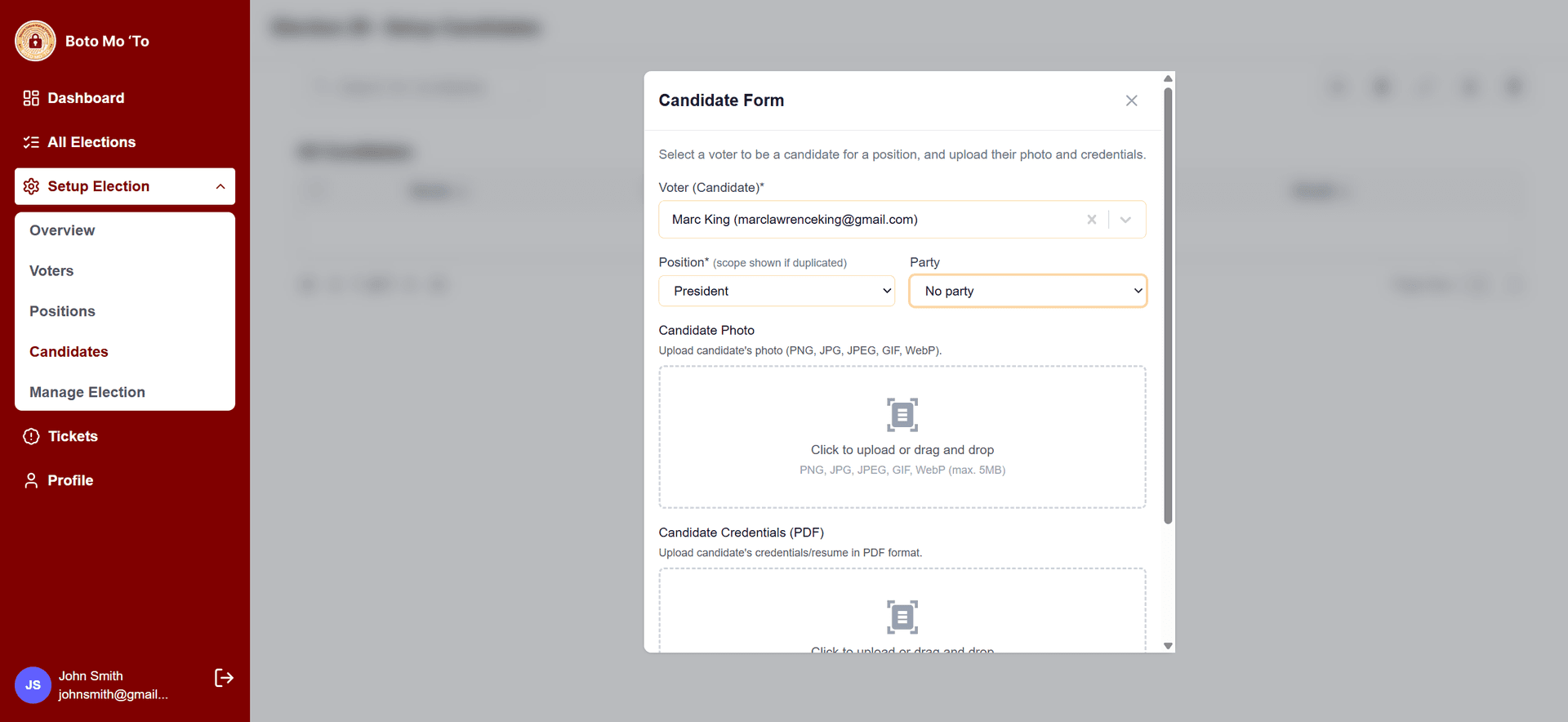Go to Voters in the sidebar

point(51,271)
